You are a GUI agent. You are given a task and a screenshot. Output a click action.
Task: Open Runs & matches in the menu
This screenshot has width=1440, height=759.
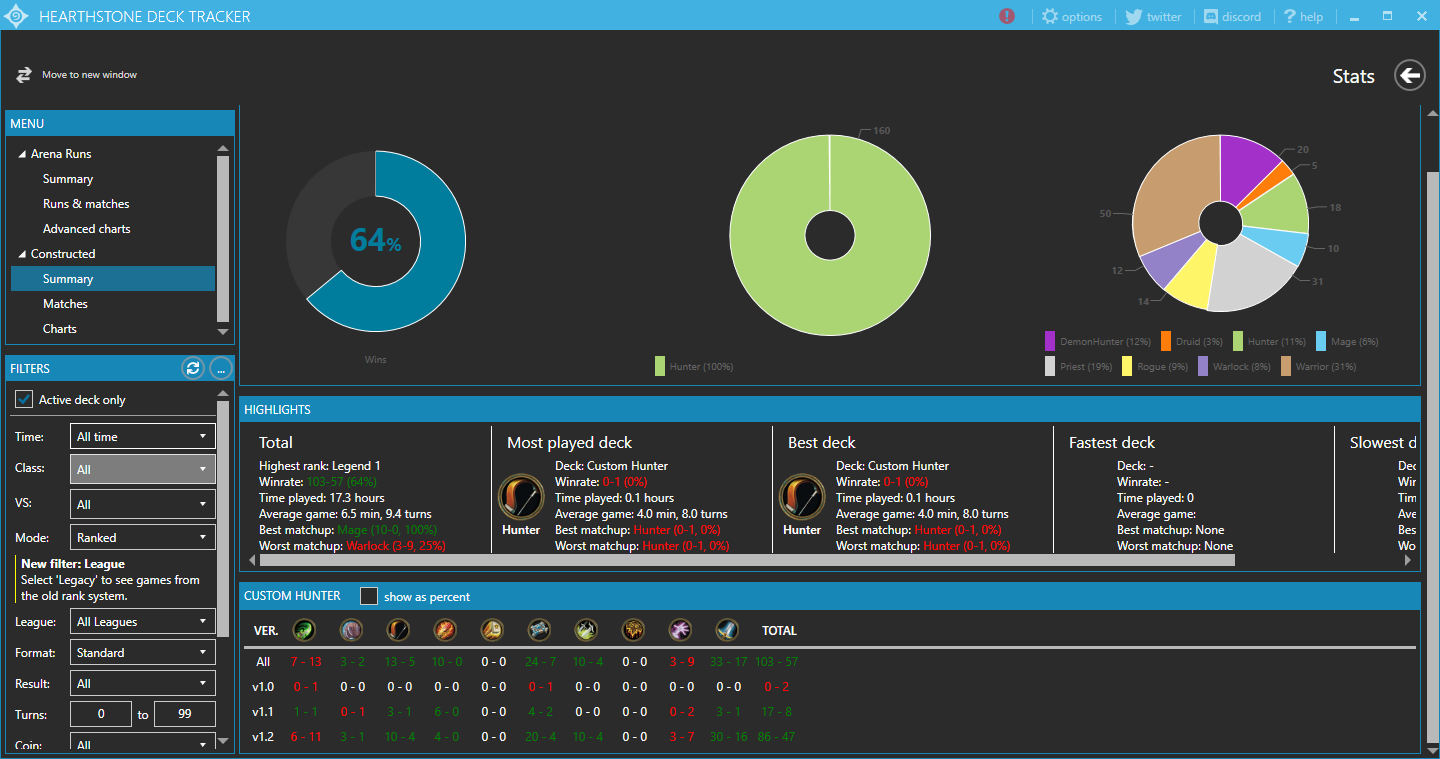click(86, 204)
